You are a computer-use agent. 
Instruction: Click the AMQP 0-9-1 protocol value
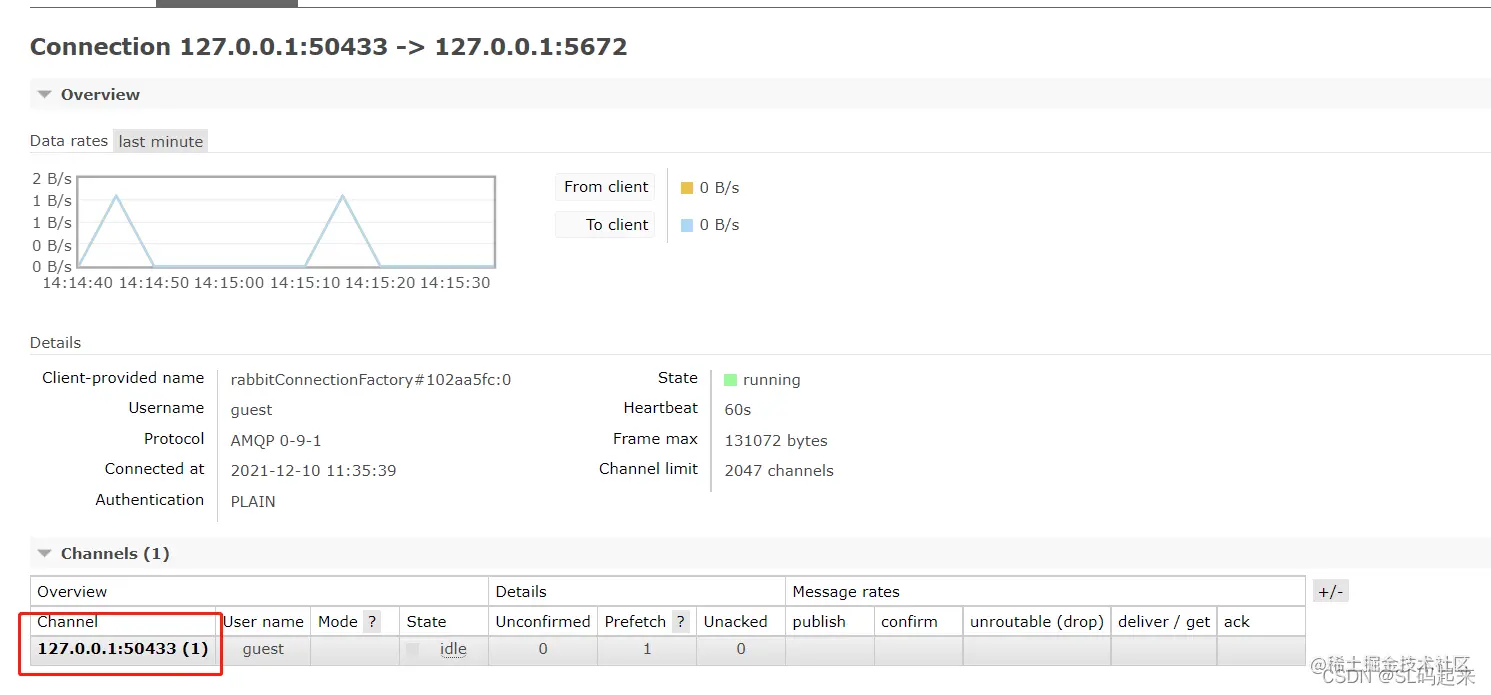276,440
